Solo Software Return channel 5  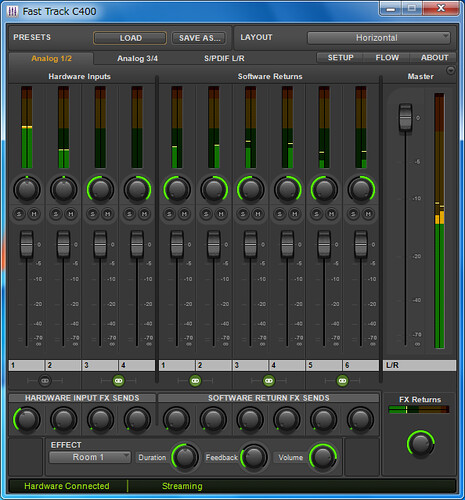[x=316, y=214]
